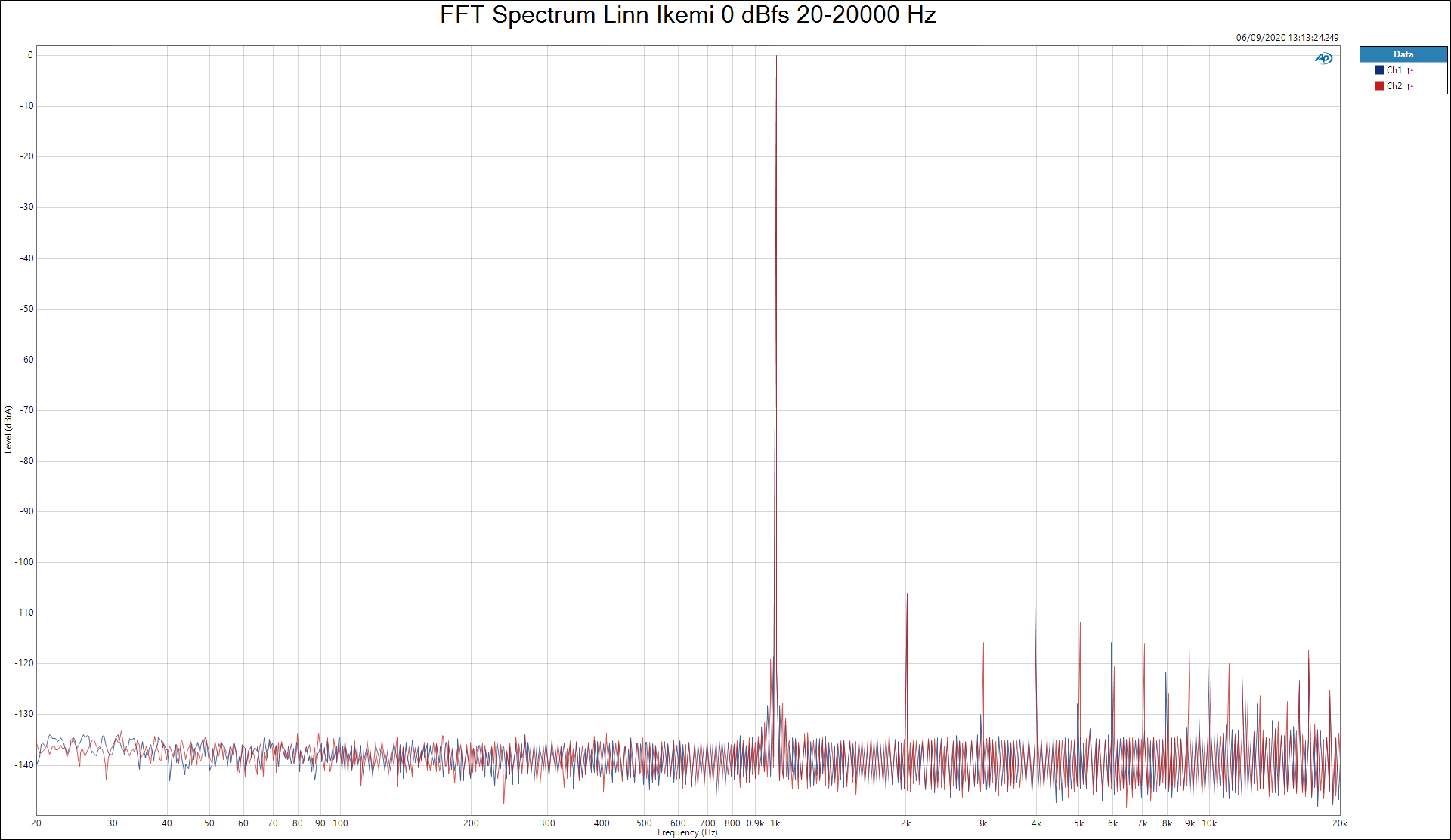Click the 1k frequency axis label

[775, 823]
